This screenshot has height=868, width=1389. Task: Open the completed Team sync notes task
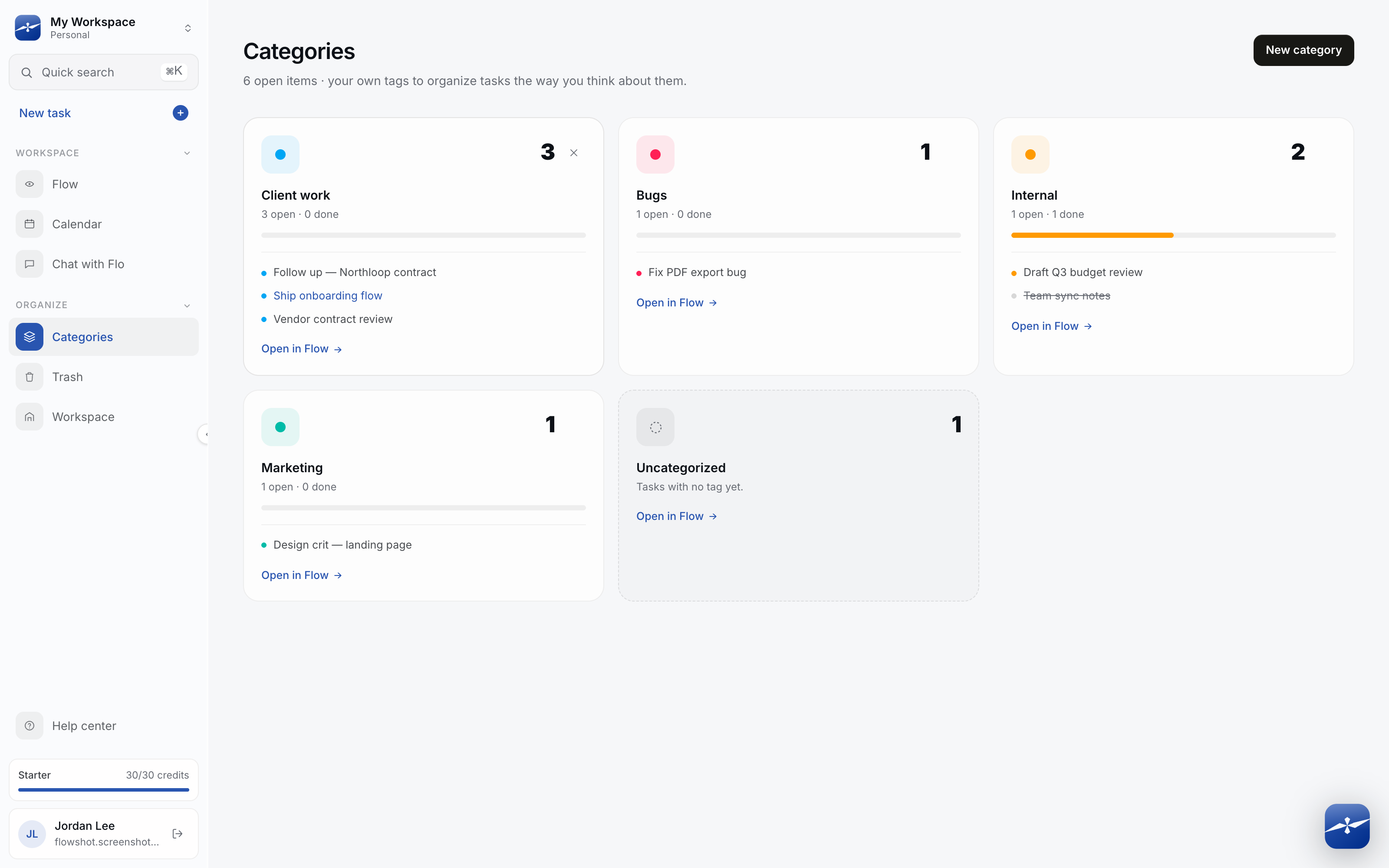1066,296
